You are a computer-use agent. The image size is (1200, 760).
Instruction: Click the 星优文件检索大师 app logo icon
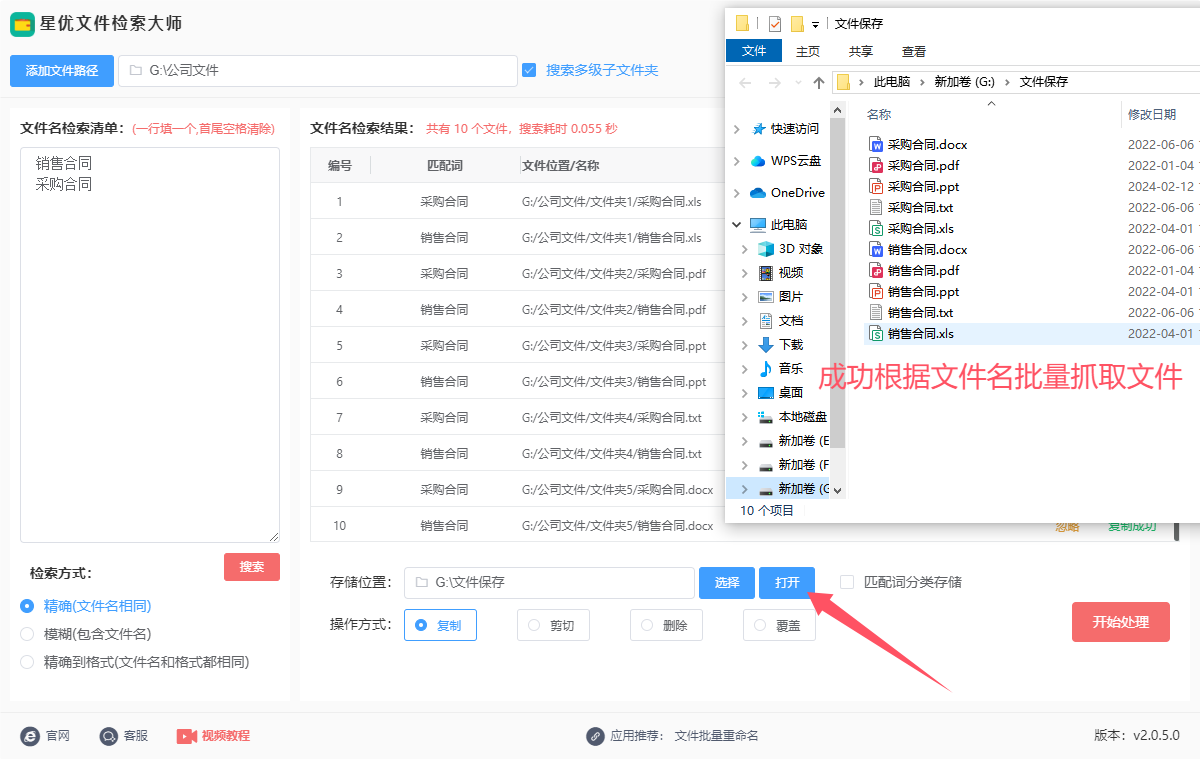coord(22,24)
